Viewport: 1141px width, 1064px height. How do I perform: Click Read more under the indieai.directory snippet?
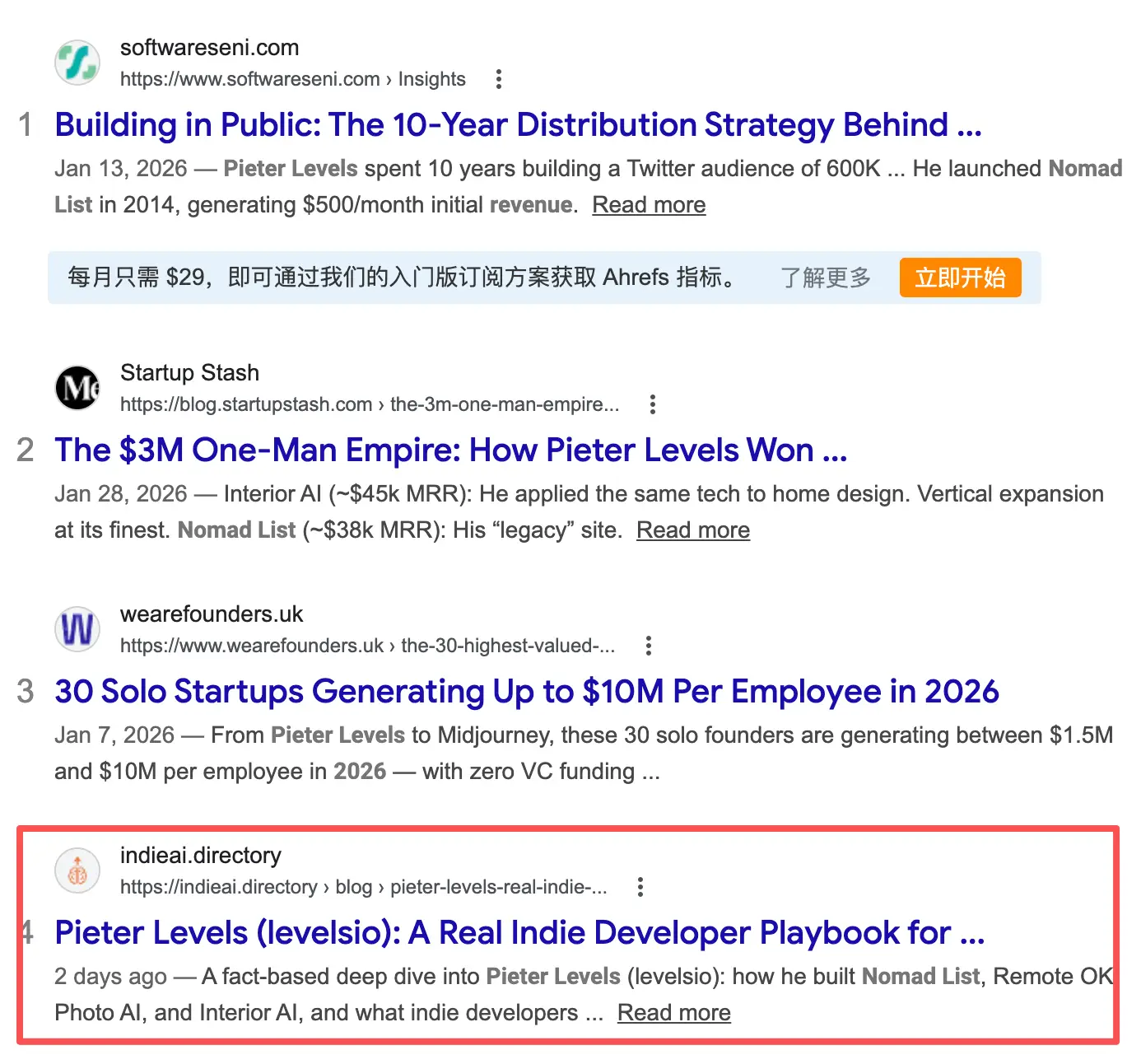point(673,1012)
